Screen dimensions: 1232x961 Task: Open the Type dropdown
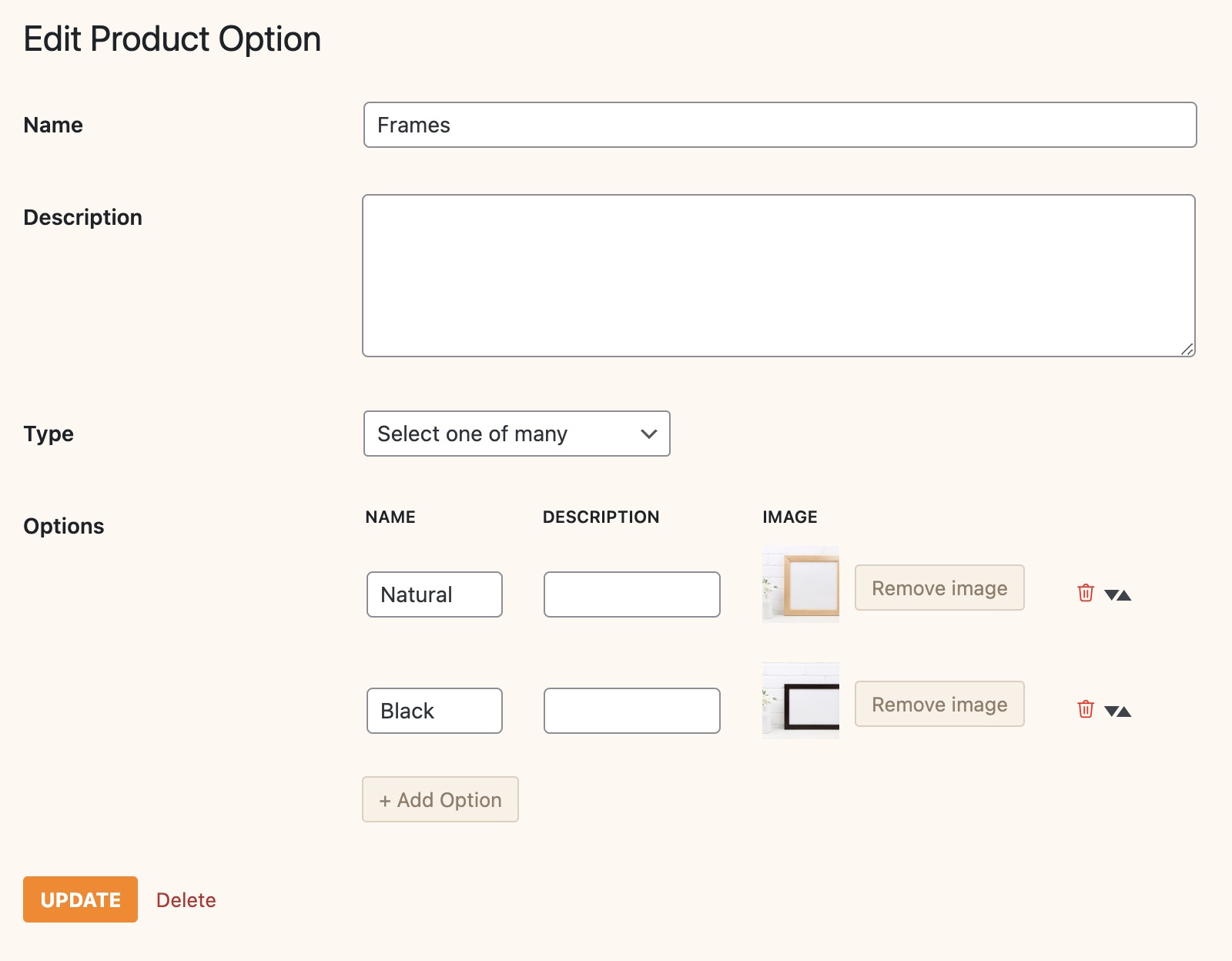517,434
